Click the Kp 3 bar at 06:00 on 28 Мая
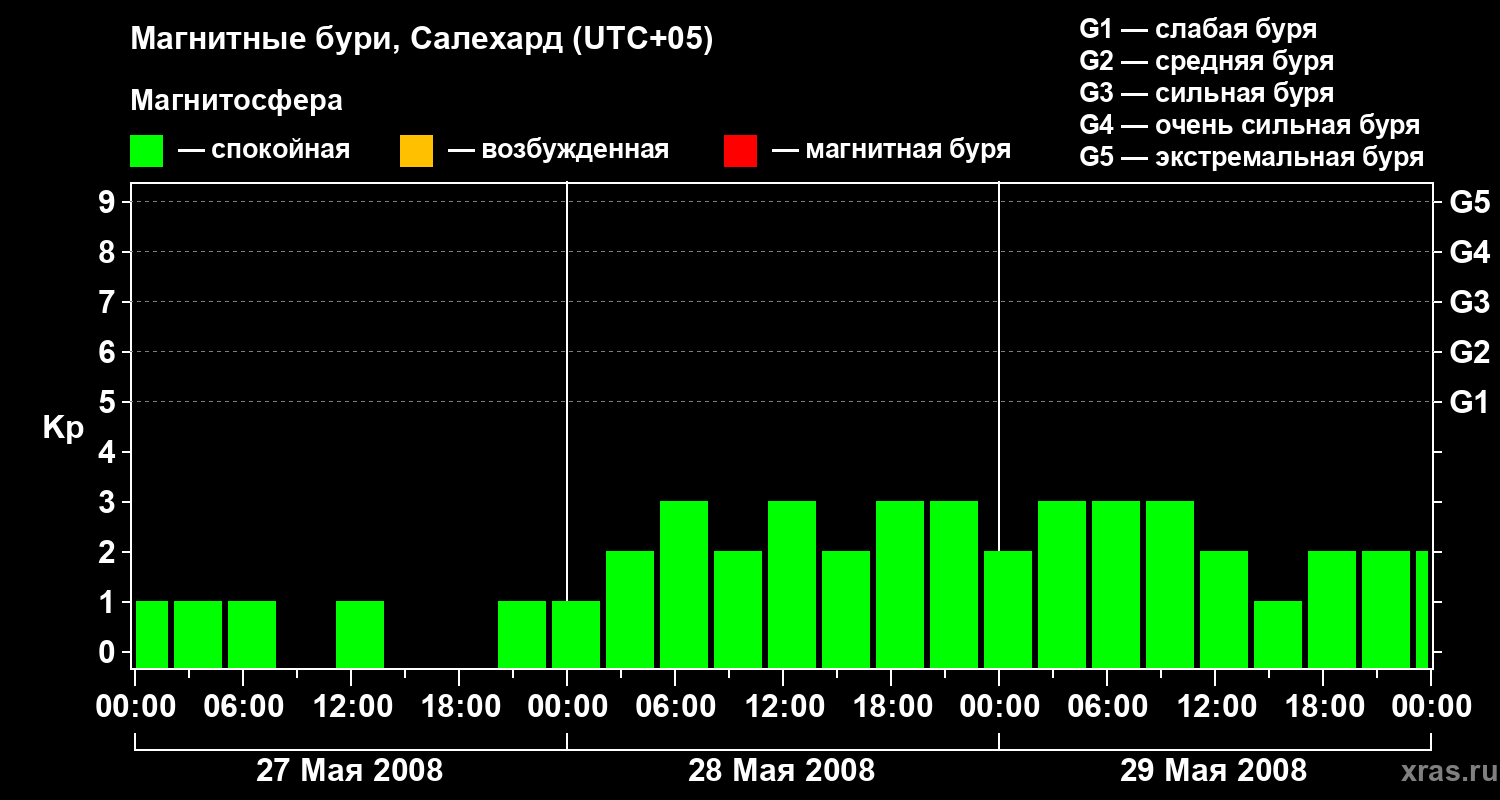The height and width of the screenshot is (800, 1500). [x=684, y=584]
